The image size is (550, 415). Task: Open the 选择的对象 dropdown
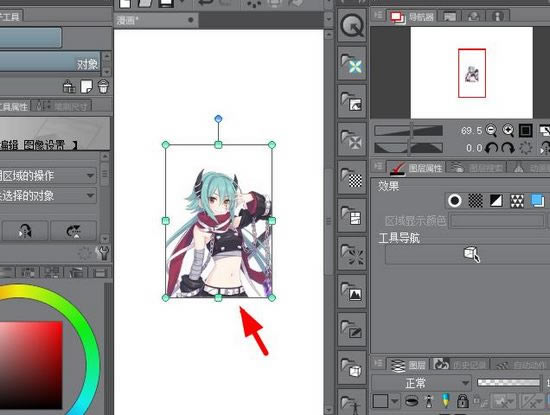48,195
